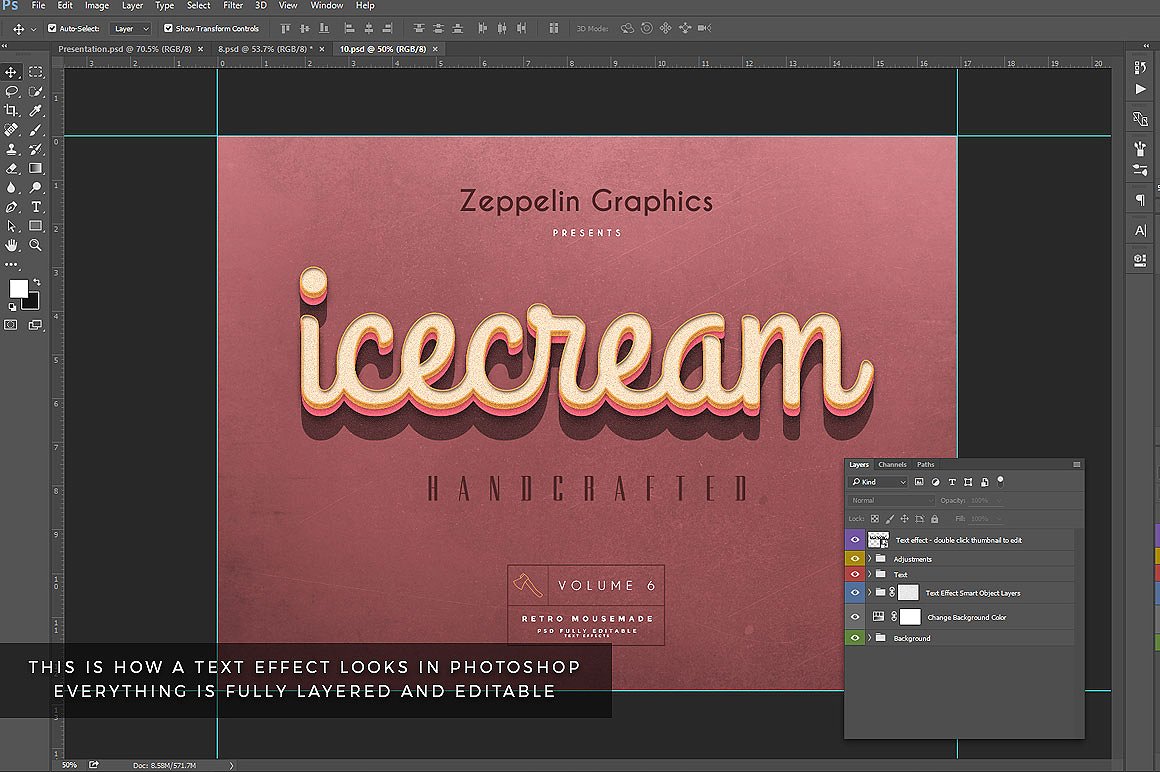Activate the Hand tool

click(11, 242)
